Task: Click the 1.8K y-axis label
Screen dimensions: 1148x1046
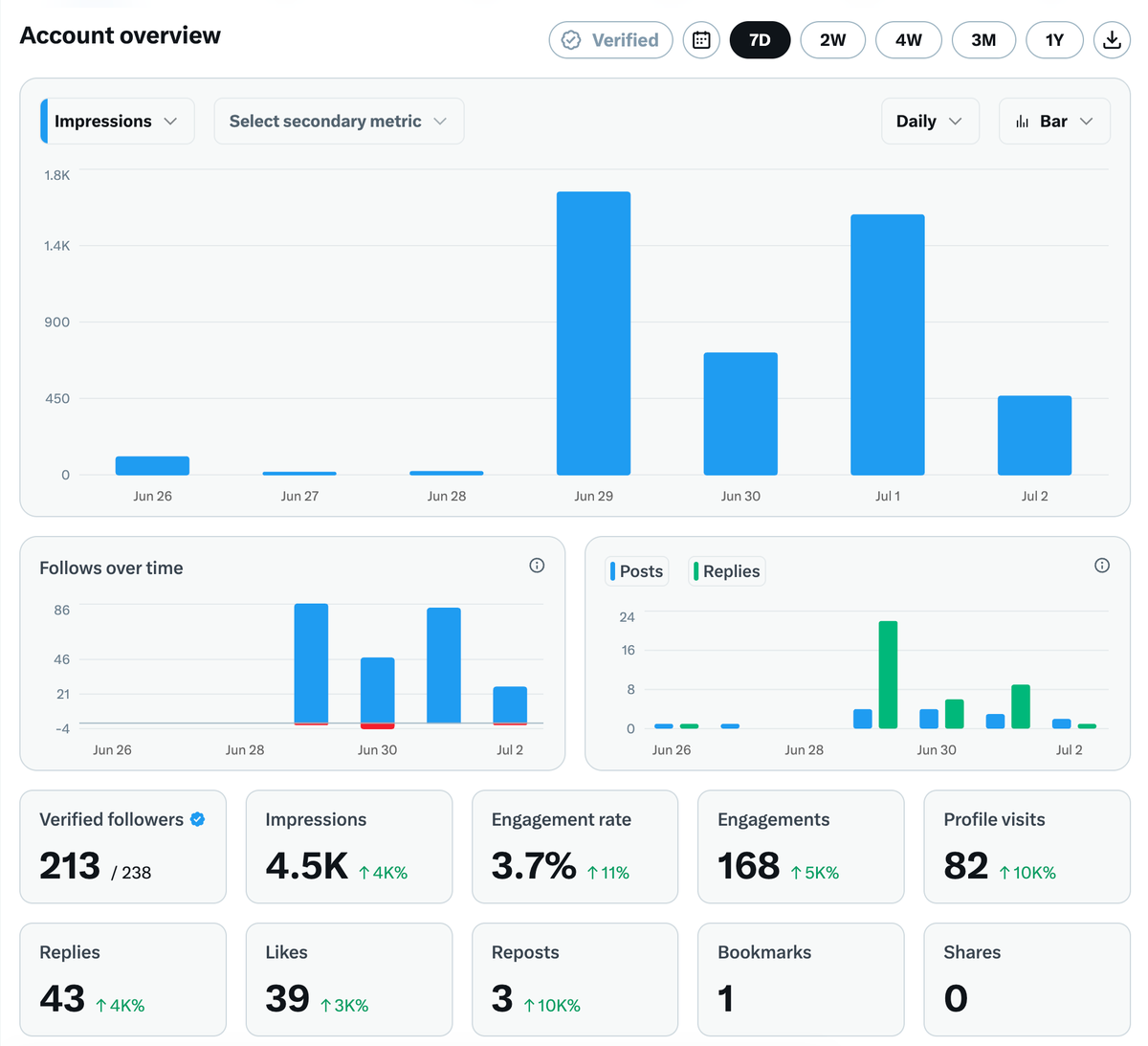Action: coord(56,175)
